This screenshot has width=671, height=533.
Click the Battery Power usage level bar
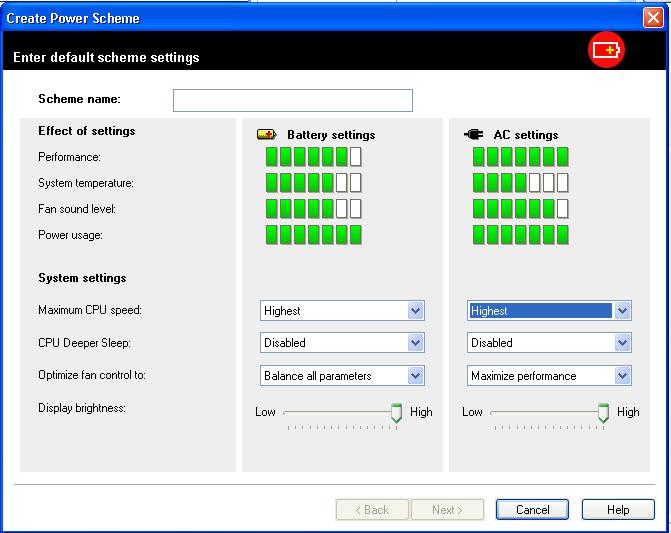pyautogui.click(x=313, y=235)
